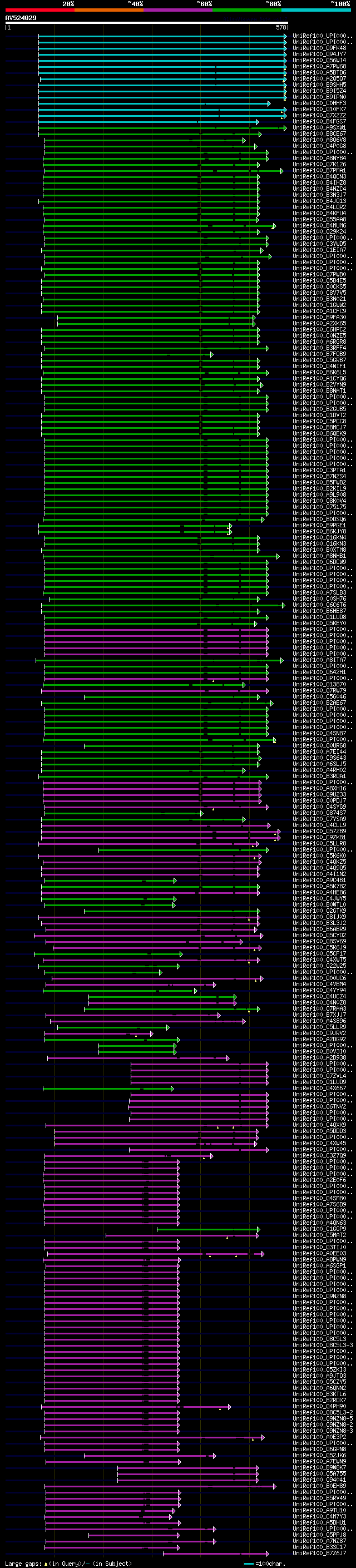The image size is (356, 1568).
Task: Select the UniRef100_A7PU68 label
Action: [x=319, y=66]
